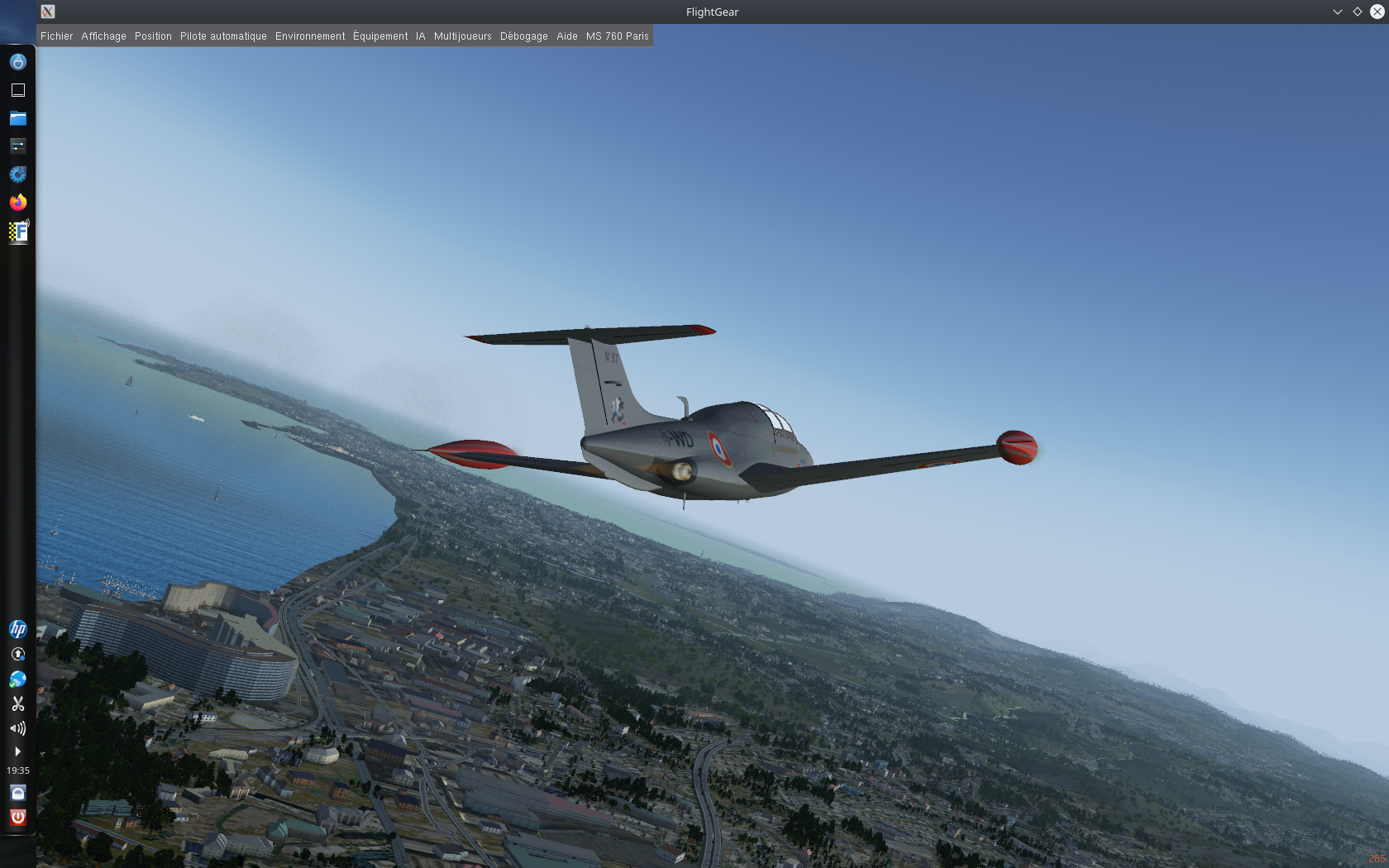Screen dimensions: 1389x868
Task: Launch Firefox from the dock
Action: (17, 203)
